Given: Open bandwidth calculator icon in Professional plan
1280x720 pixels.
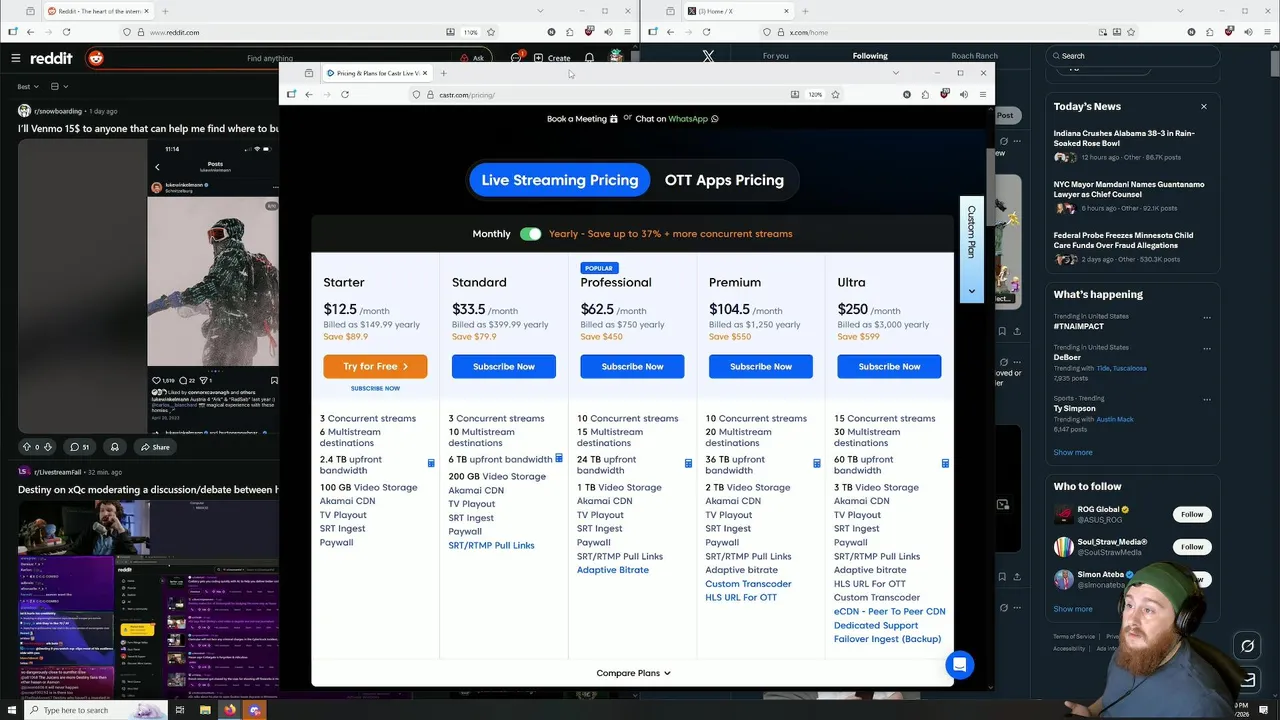Looking at the screenshot, I should (x=688, y=464).
